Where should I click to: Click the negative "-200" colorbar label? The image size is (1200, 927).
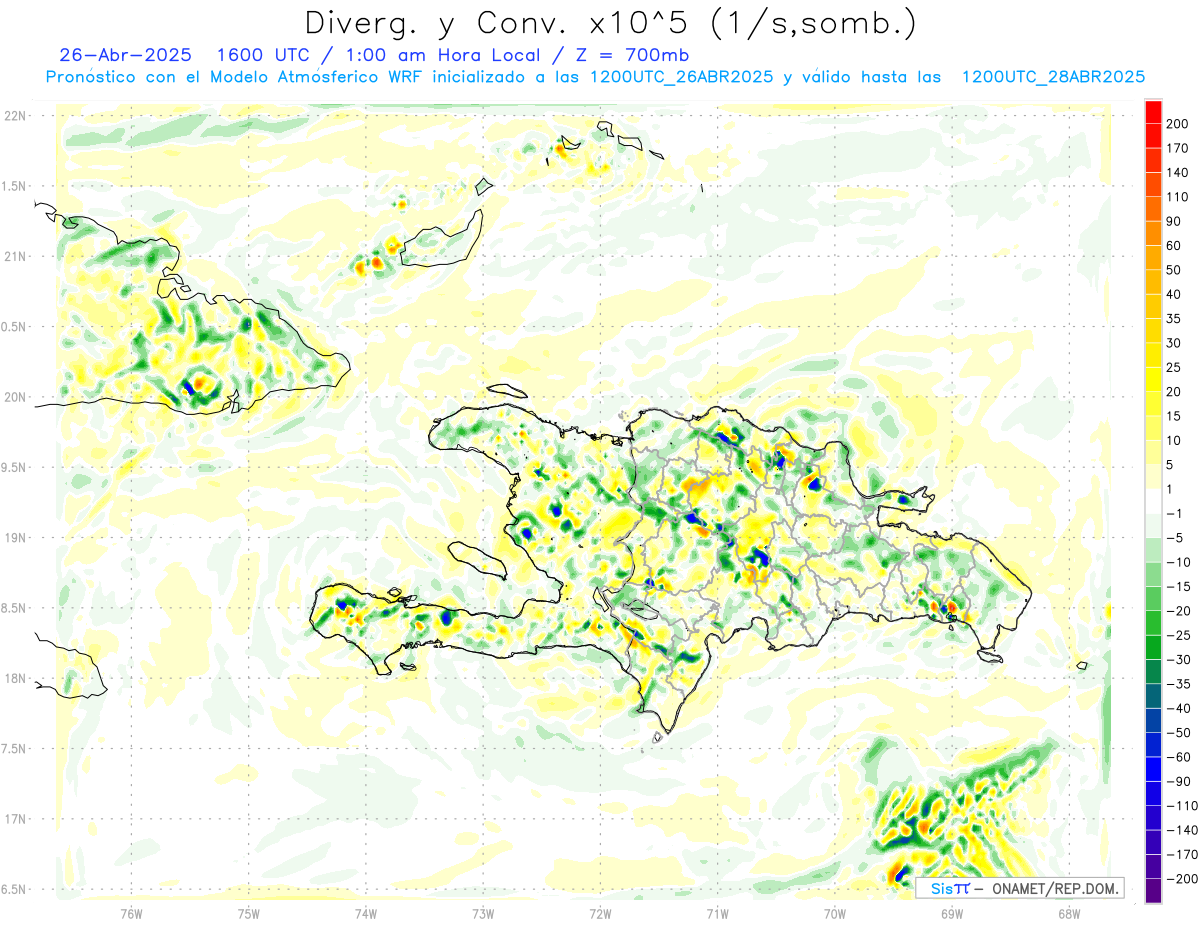point(1180,879)
